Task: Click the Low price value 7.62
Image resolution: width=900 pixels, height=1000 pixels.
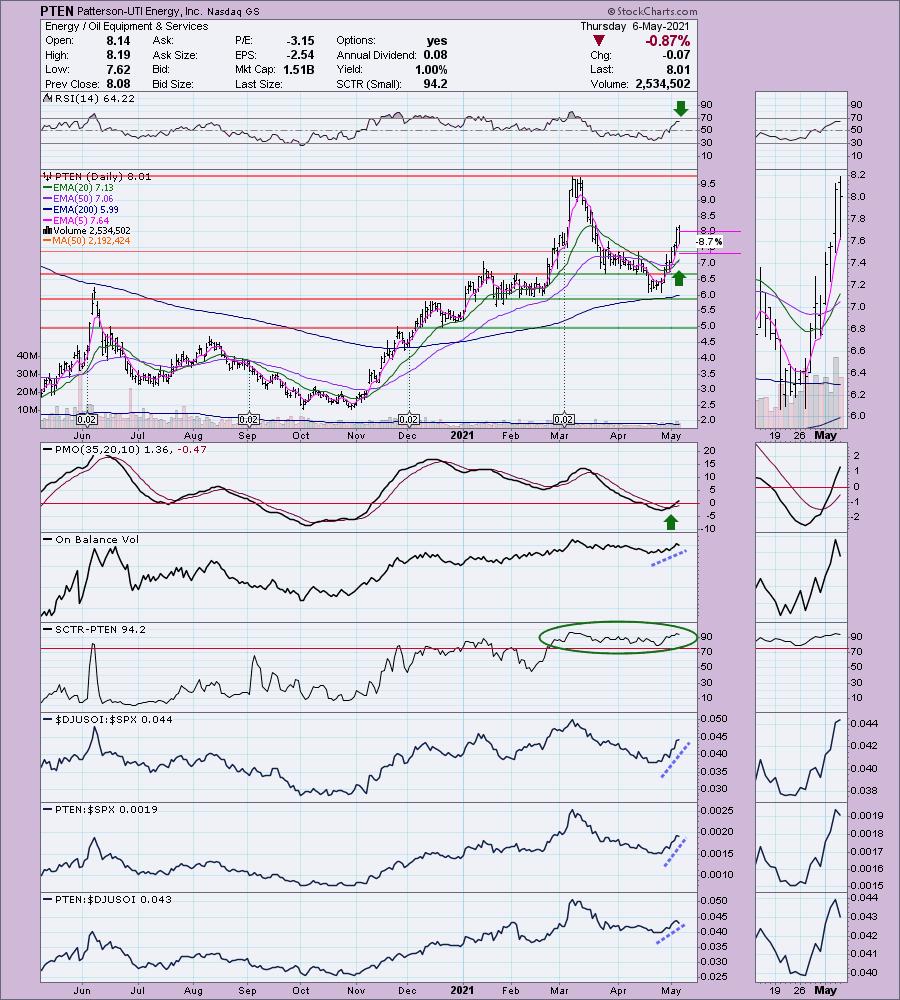Action: click(118, 70)
